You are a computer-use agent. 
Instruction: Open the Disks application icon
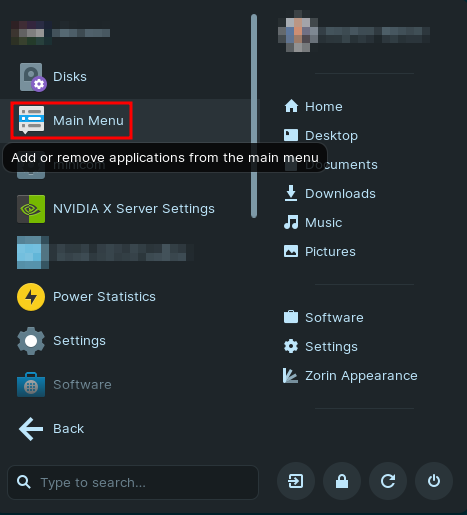(x=32, y=77)
